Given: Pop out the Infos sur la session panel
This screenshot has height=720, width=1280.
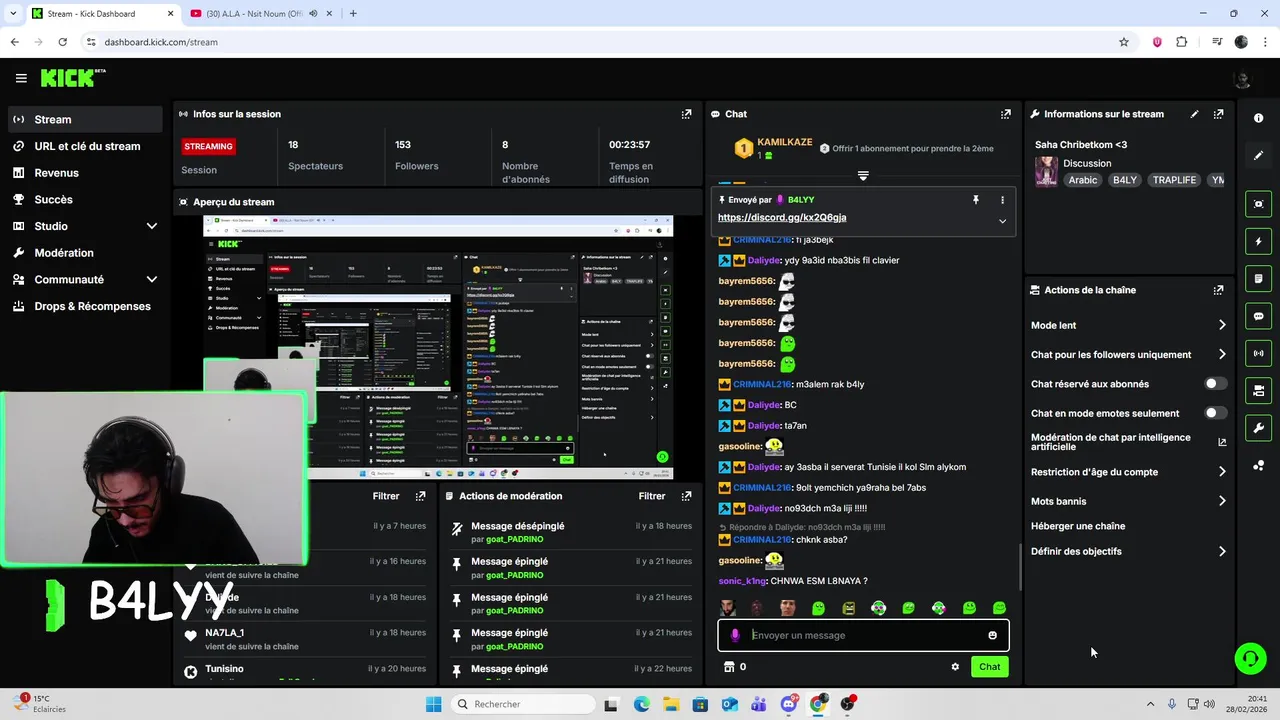Looking at the screenshot, I should (686, 114).
